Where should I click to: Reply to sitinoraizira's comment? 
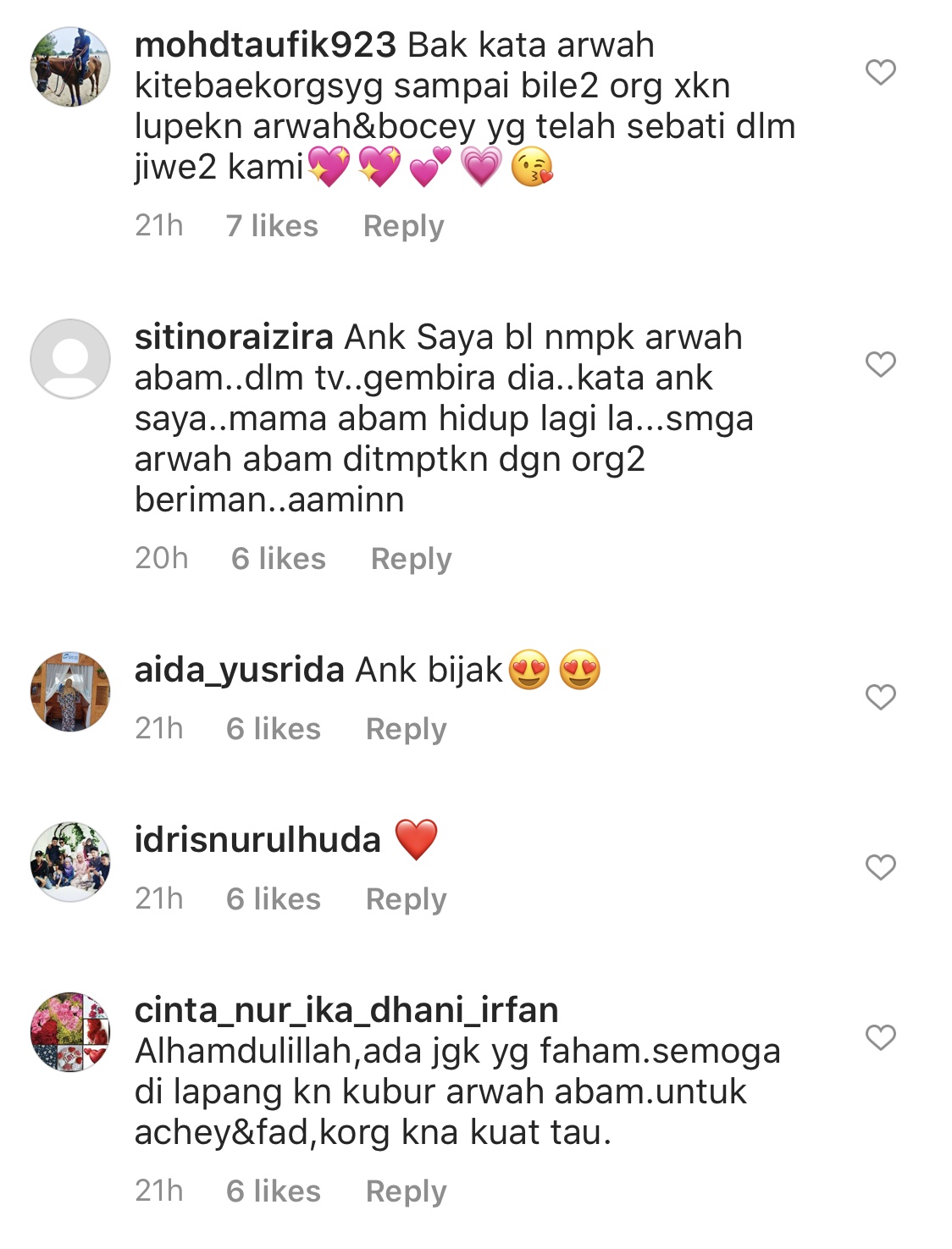pos(411,559)
